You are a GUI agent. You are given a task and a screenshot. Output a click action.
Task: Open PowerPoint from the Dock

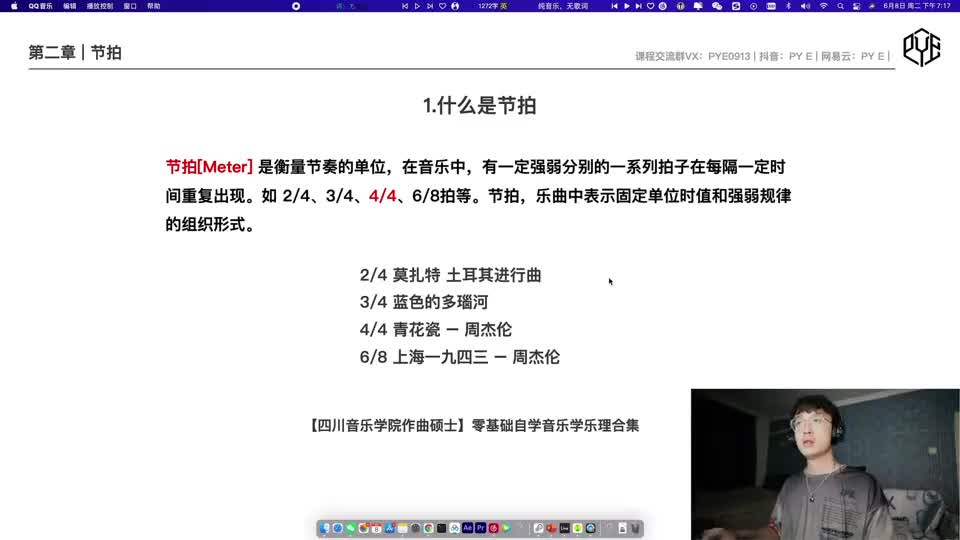click(552, 528)
